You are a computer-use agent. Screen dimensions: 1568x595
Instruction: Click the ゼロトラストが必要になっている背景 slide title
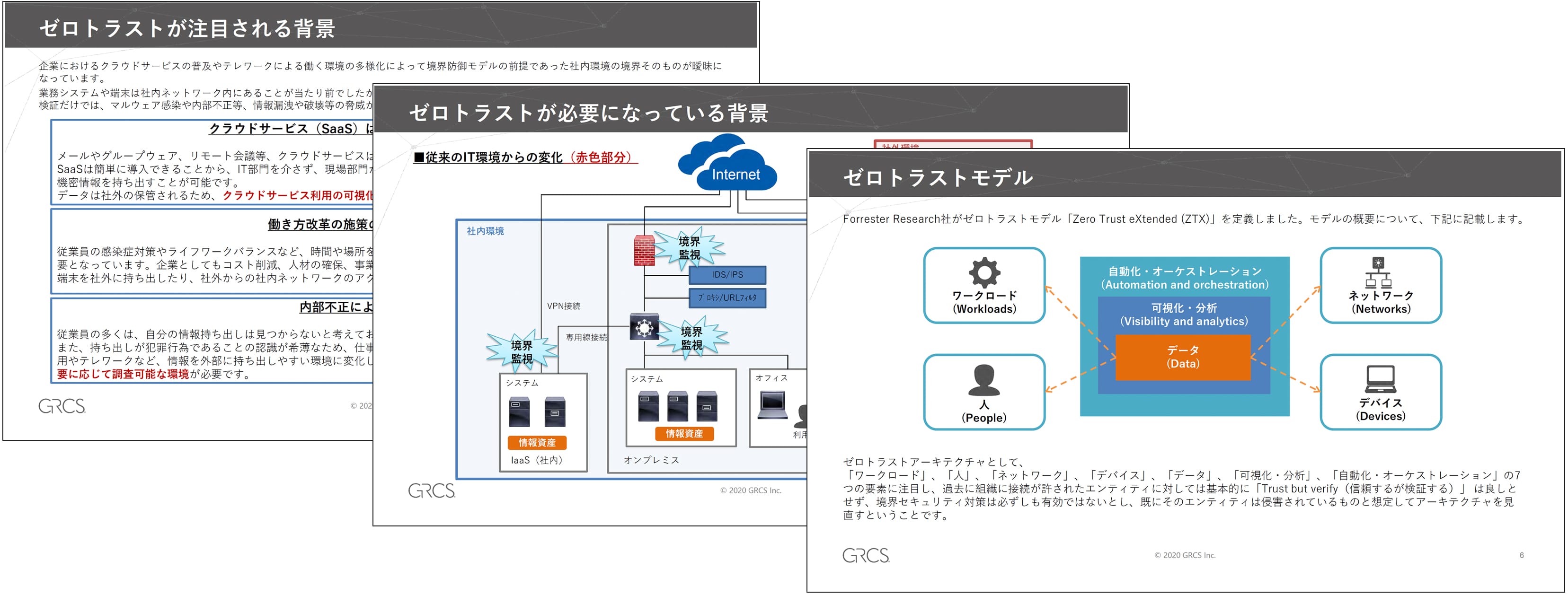[589, 113]
